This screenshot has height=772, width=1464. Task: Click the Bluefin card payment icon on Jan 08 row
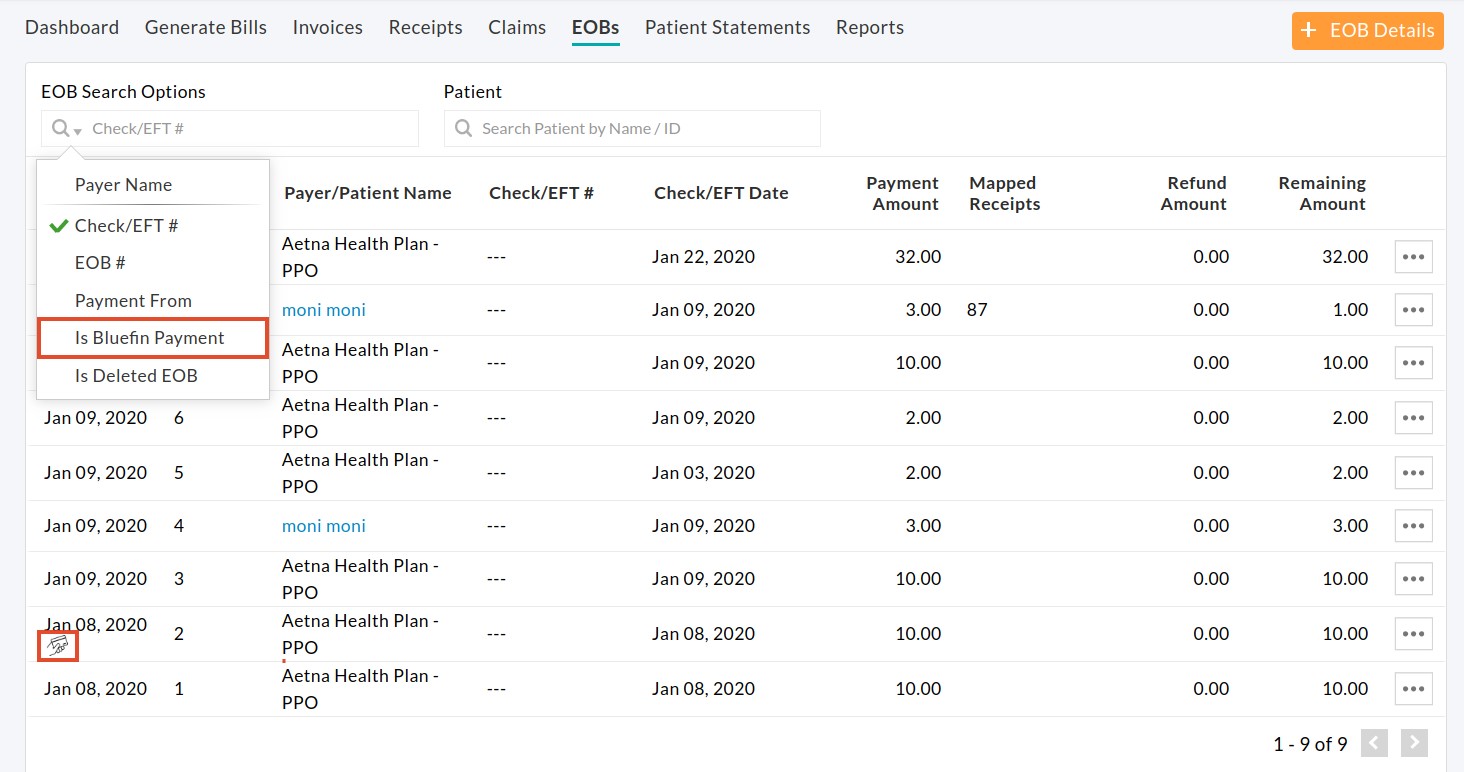tap(57, 645)
